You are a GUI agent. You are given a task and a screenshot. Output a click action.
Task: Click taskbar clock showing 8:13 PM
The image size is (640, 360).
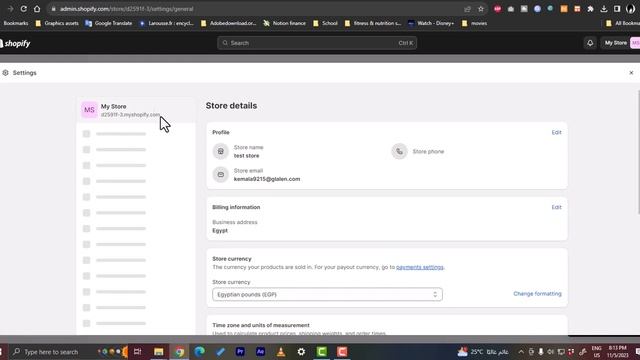[617, 351]
